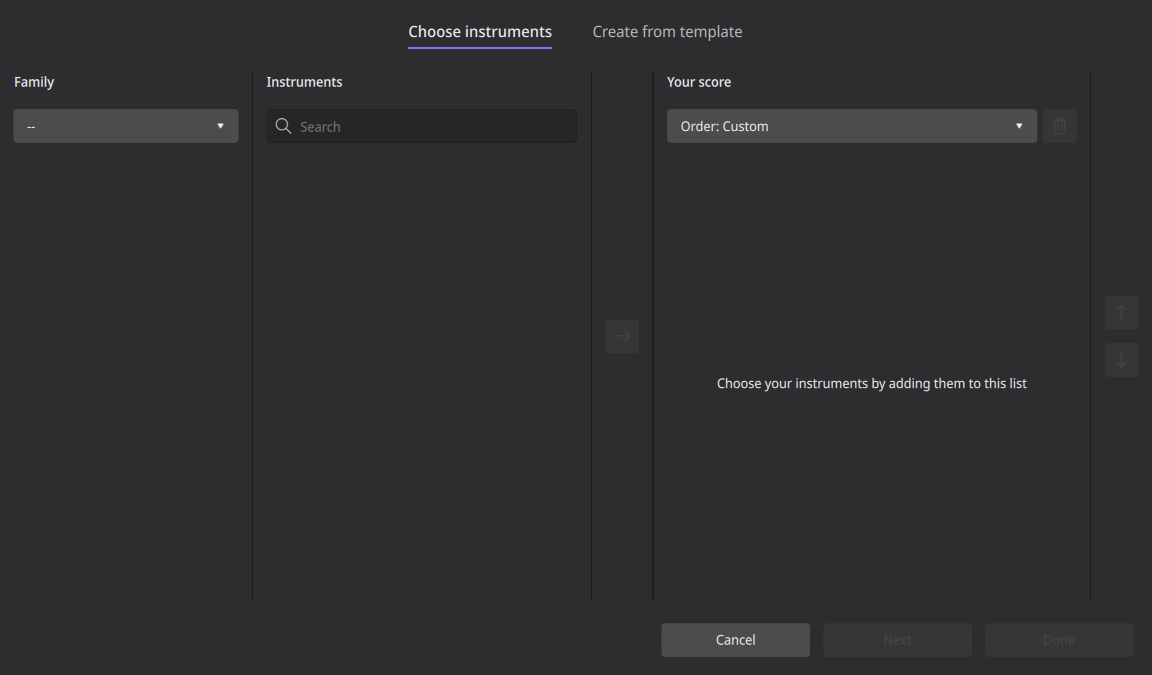Open the Create from template tab

click(x=667, y=32)
